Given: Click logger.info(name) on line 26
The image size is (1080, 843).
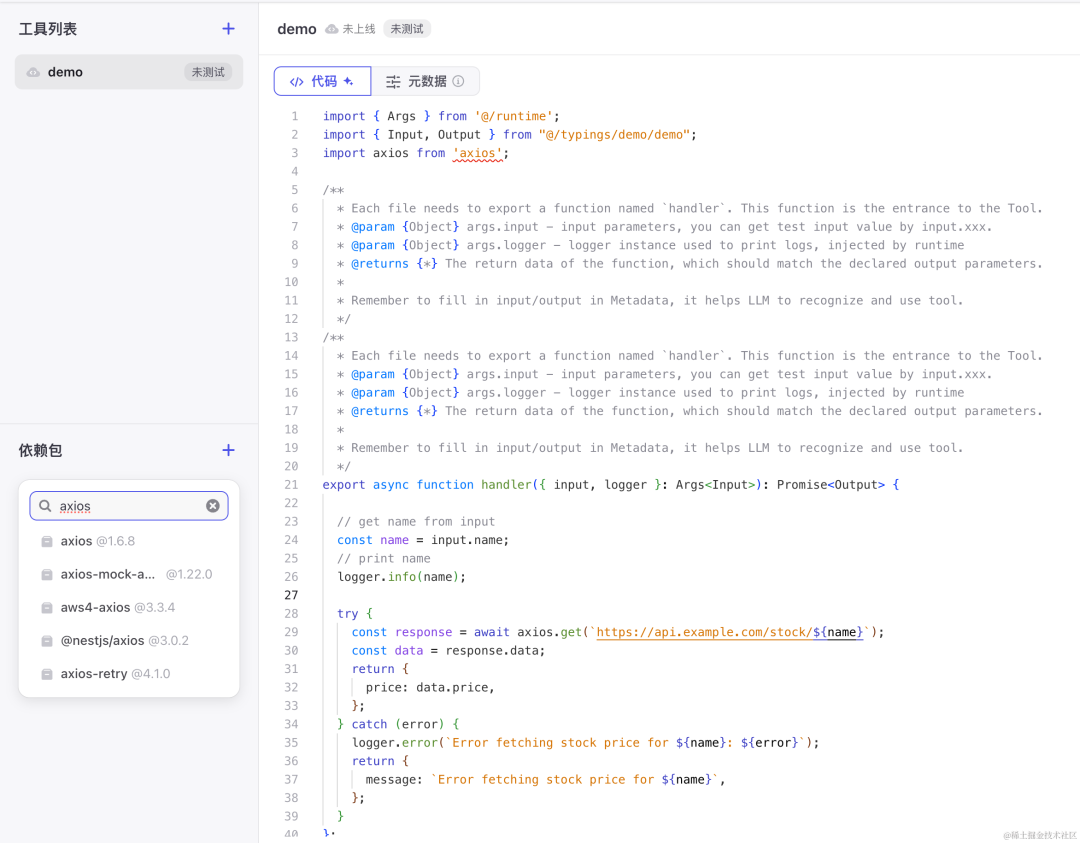Looking at the screenshot, I should pos(402,577).
